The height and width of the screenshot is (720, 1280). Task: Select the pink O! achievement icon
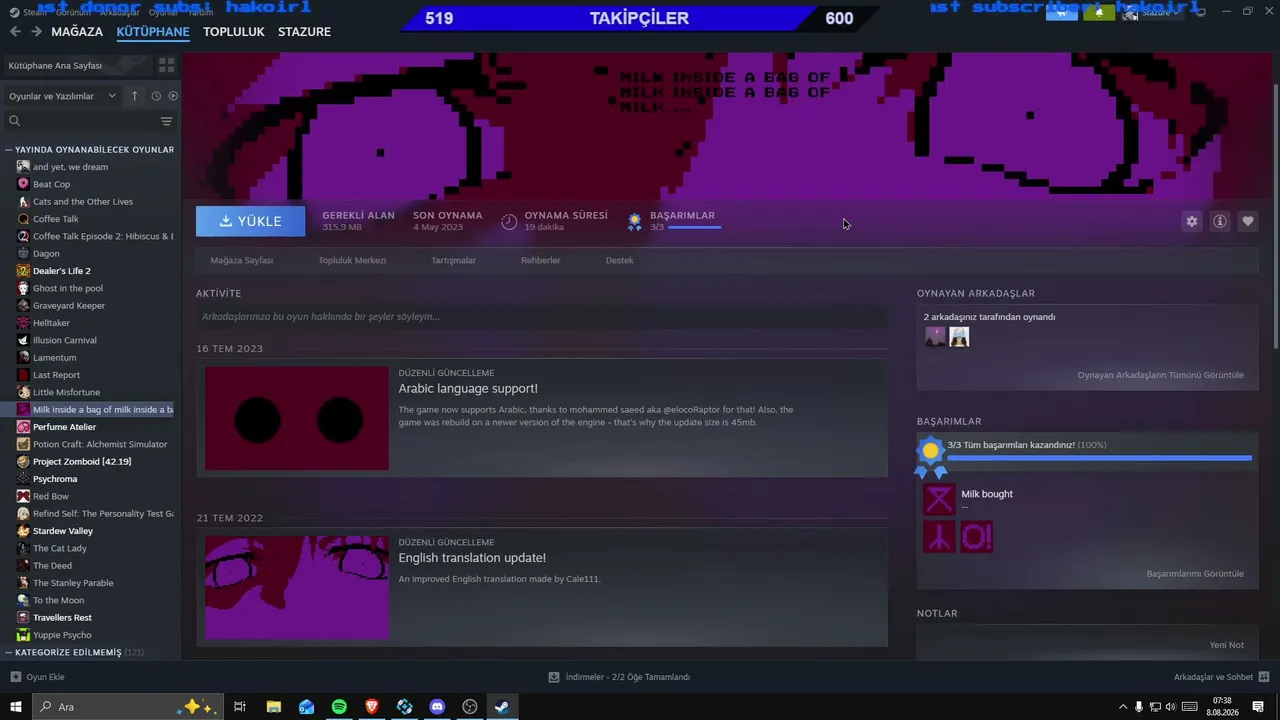tap(976, 537)
